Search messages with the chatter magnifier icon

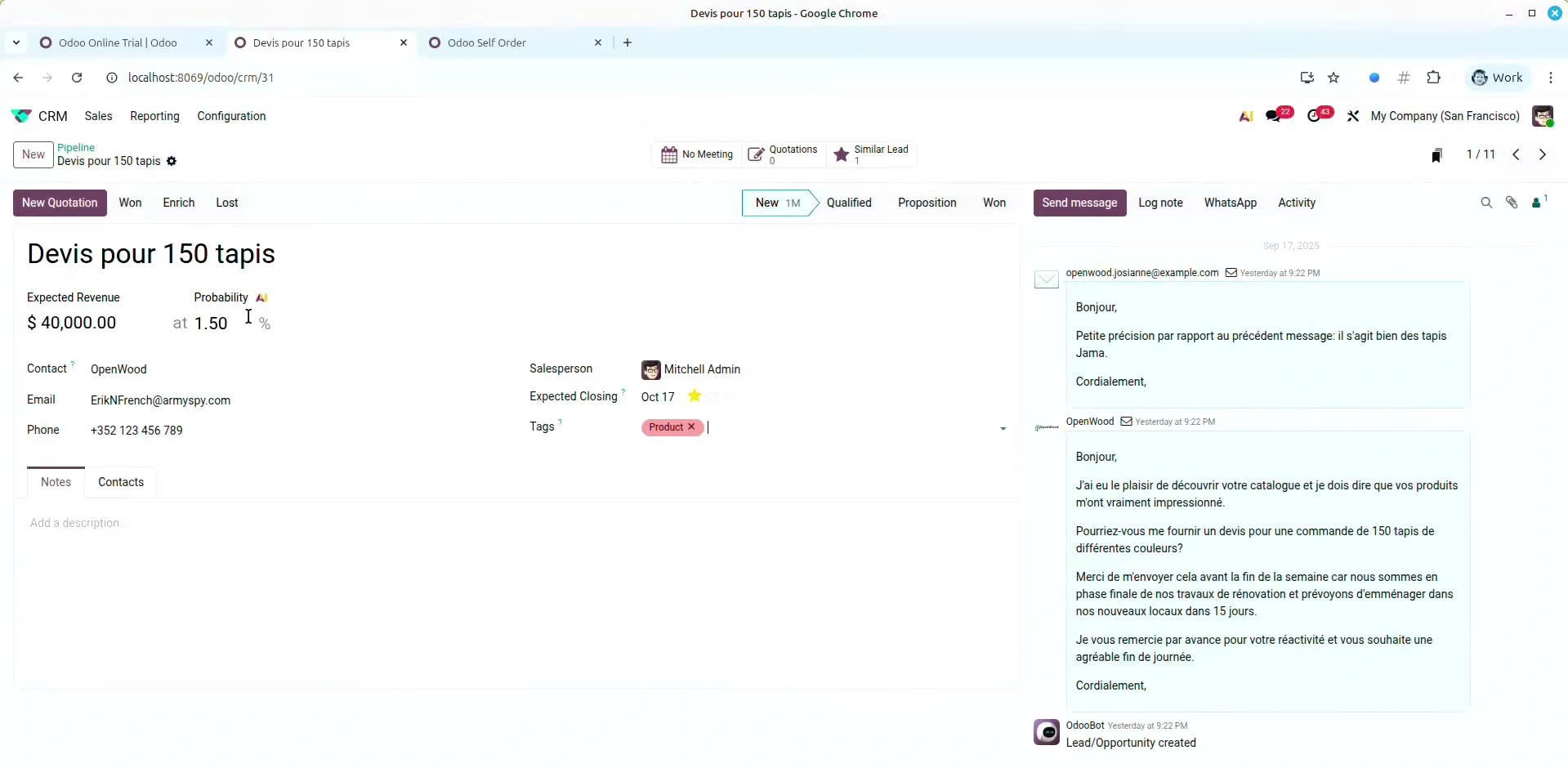(1486, 203)
